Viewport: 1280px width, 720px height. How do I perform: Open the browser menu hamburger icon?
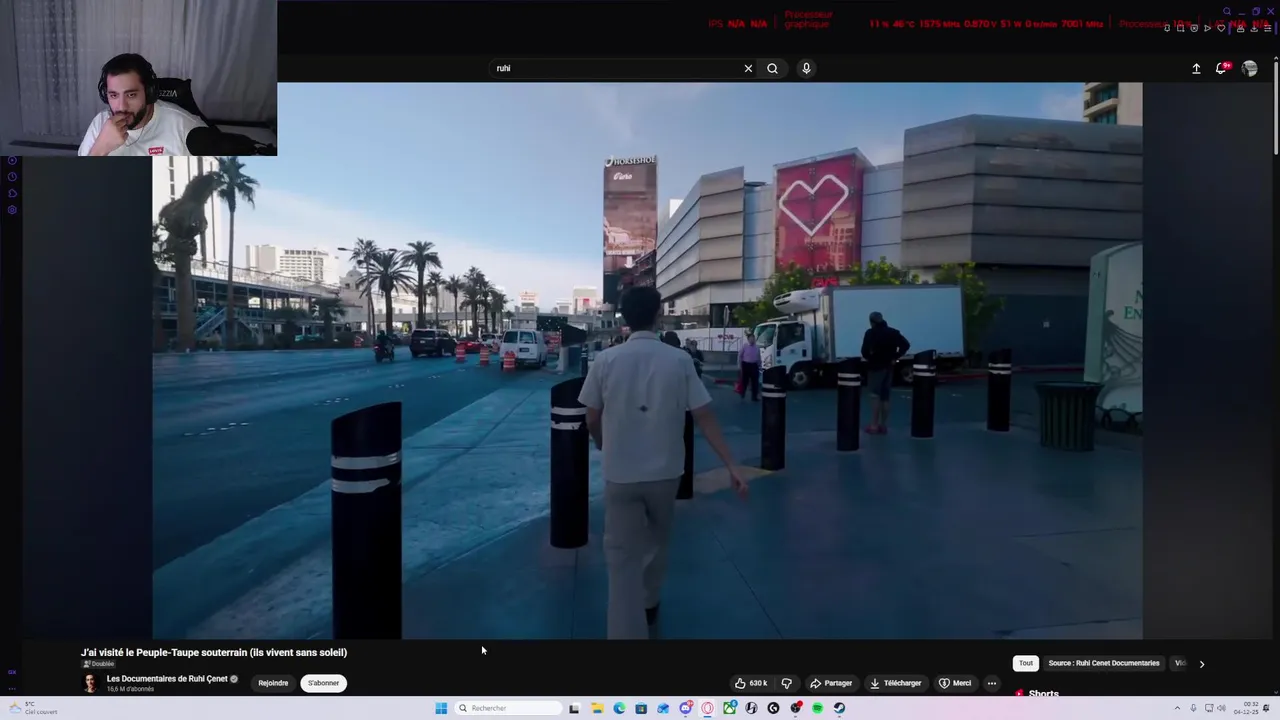(x=1268, y=28)
